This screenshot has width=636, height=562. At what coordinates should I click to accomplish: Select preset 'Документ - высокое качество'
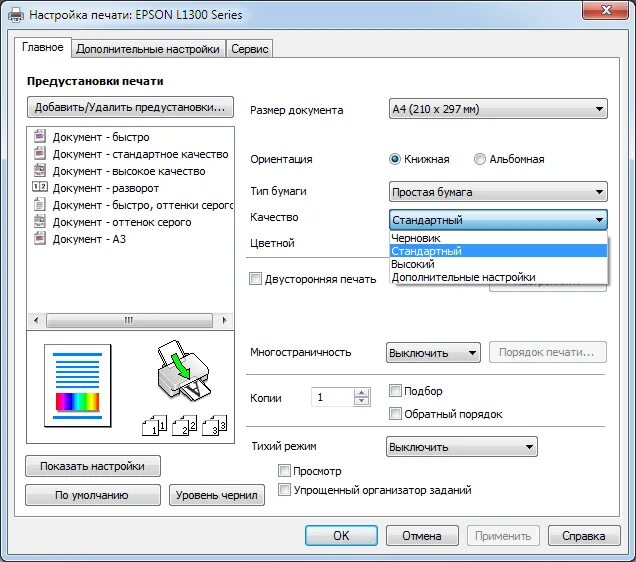click(x=129, y=171)
